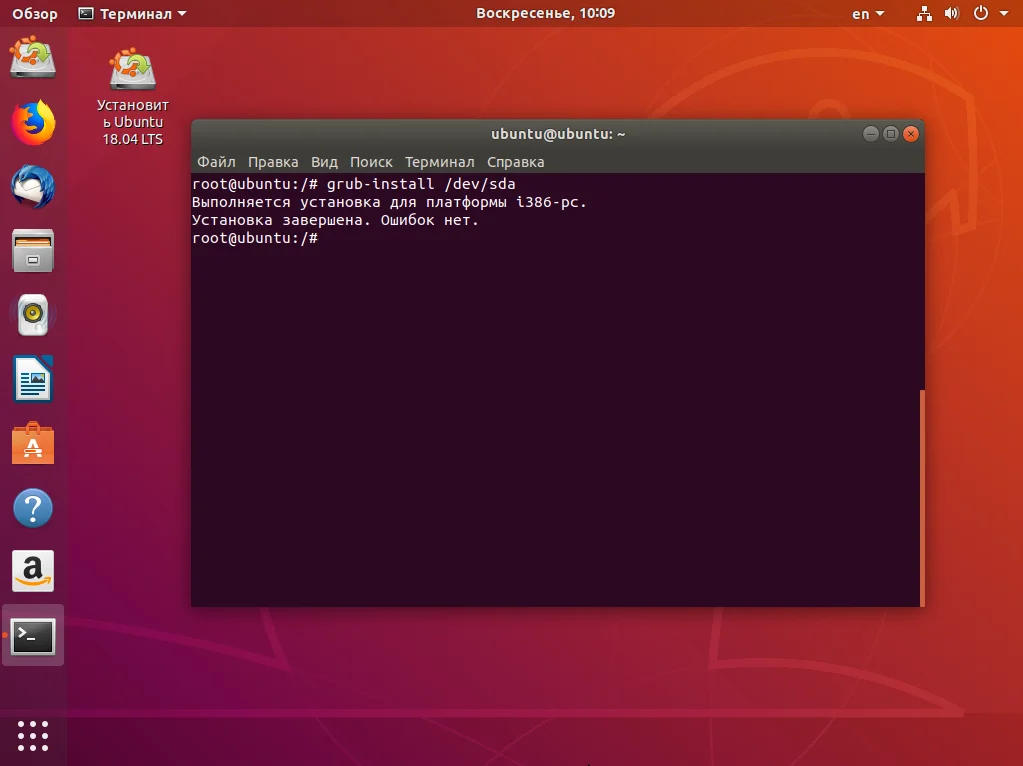Open Firefox from the dock
This screenshot has width=1023, height=766.
tap(33, 123)
